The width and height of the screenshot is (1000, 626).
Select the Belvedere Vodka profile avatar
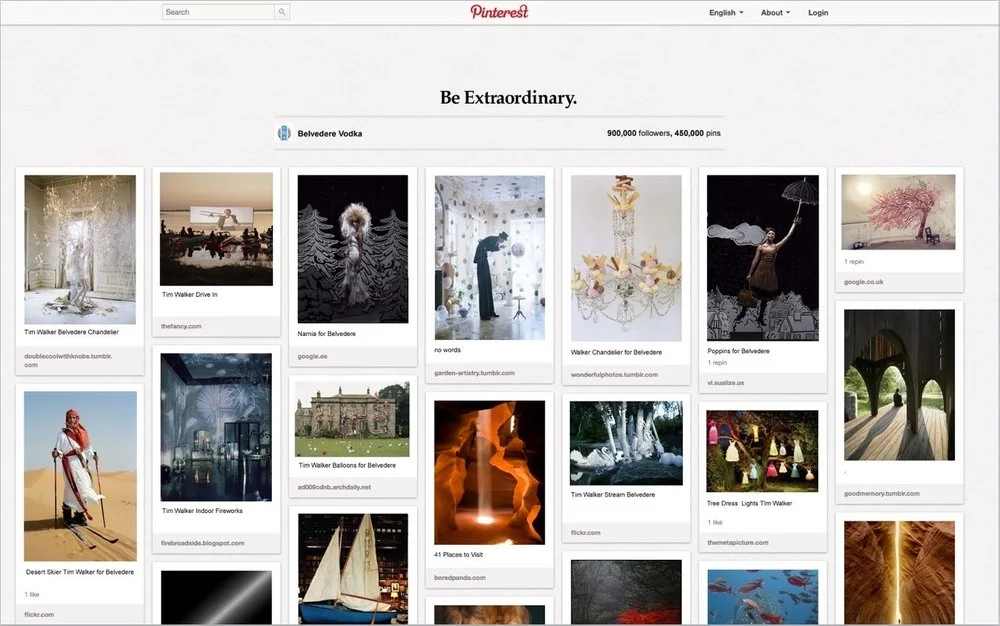[x=284, y=132]
